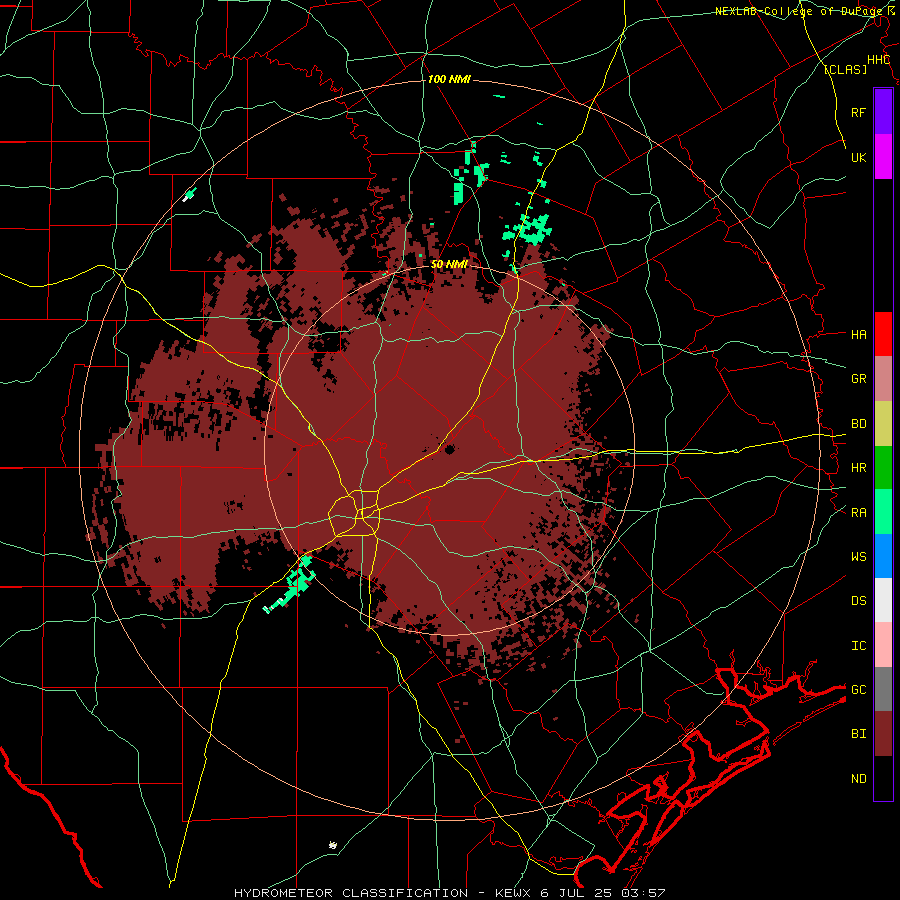Image resolution: width=900 pixels, height=900 pixels.
Task: Click the blue WS legend swatch
Action: point(883,556)
